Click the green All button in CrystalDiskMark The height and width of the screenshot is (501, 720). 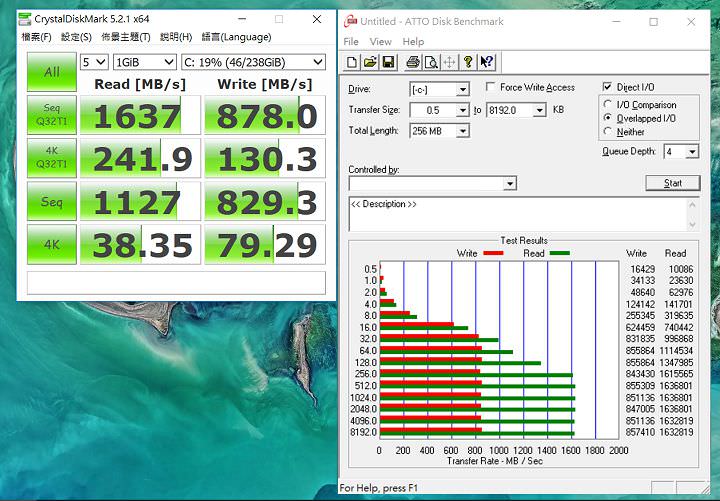click(51, 72)
